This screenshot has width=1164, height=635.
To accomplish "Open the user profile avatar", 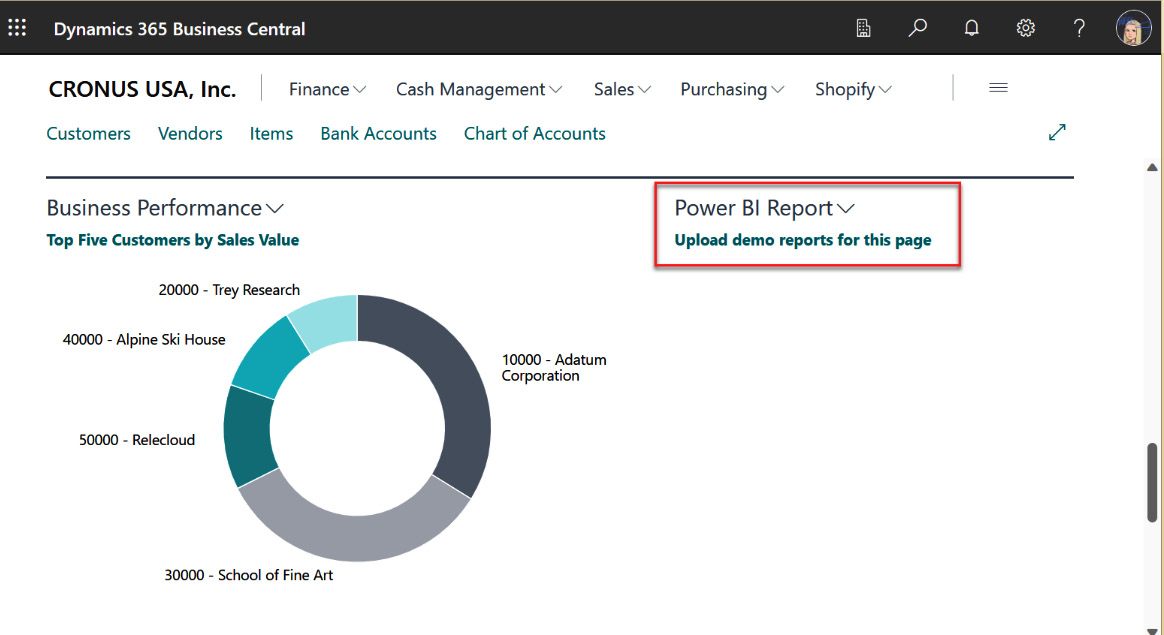I will coord(1134,28).
